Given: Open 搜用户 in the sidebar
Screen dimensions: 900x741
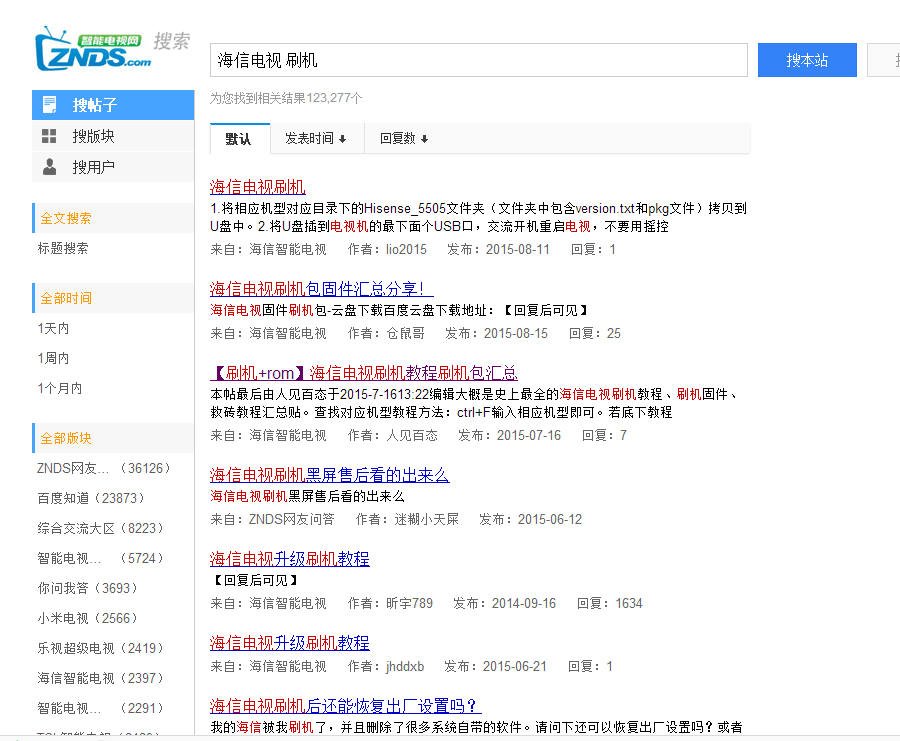Looking at the screenshot, I should click(x=113, y=167).
